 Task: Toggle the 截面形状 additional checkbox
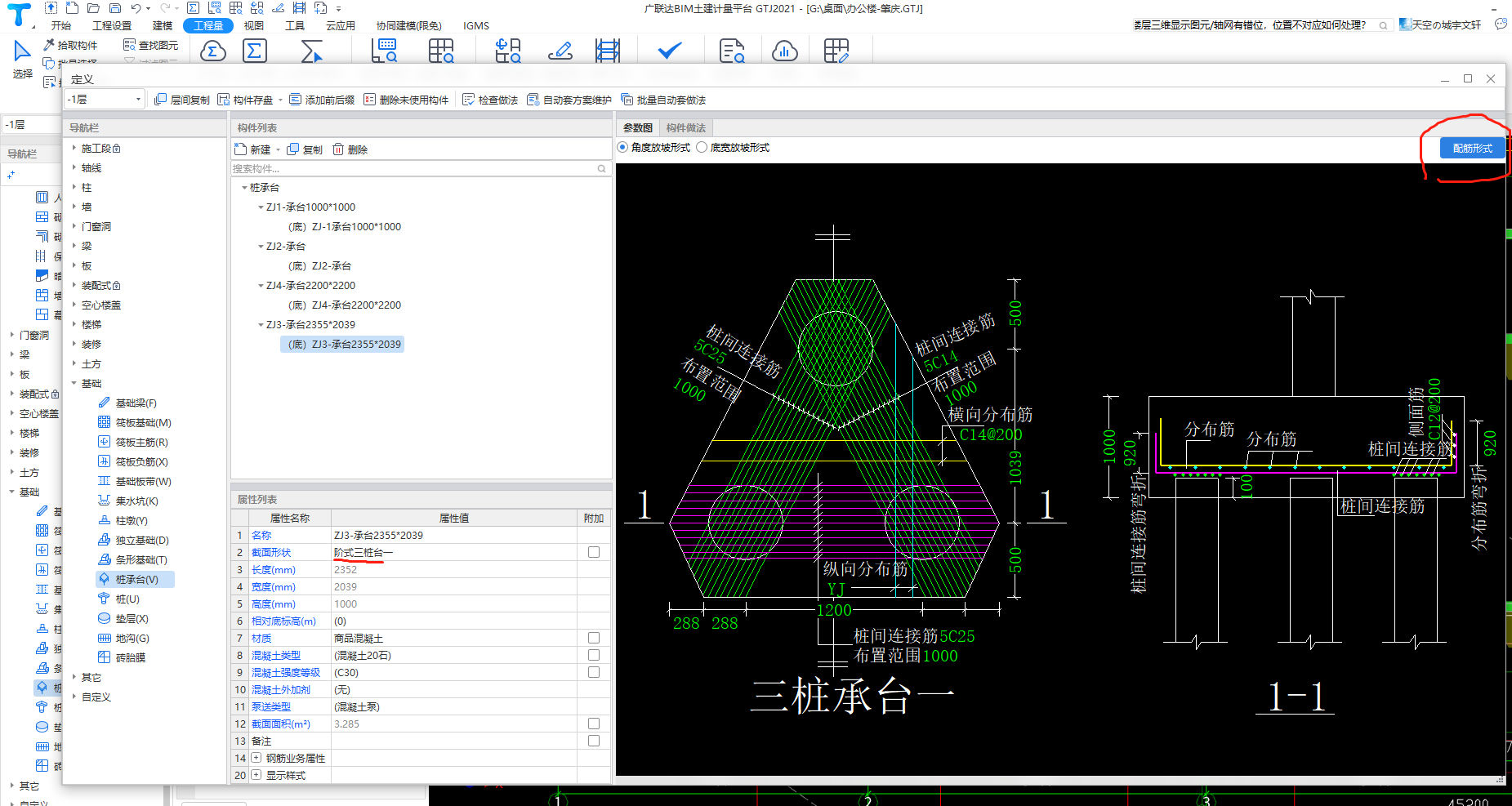click(594, 552)
